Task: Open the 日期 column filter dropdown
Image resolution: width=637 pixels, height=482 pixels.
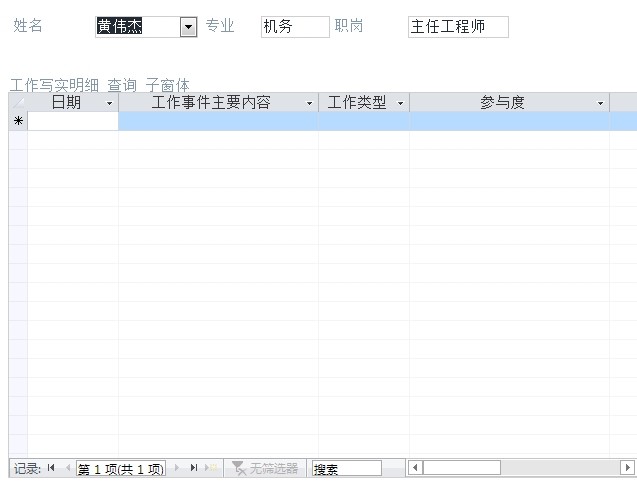Action: tap(109, 103)
